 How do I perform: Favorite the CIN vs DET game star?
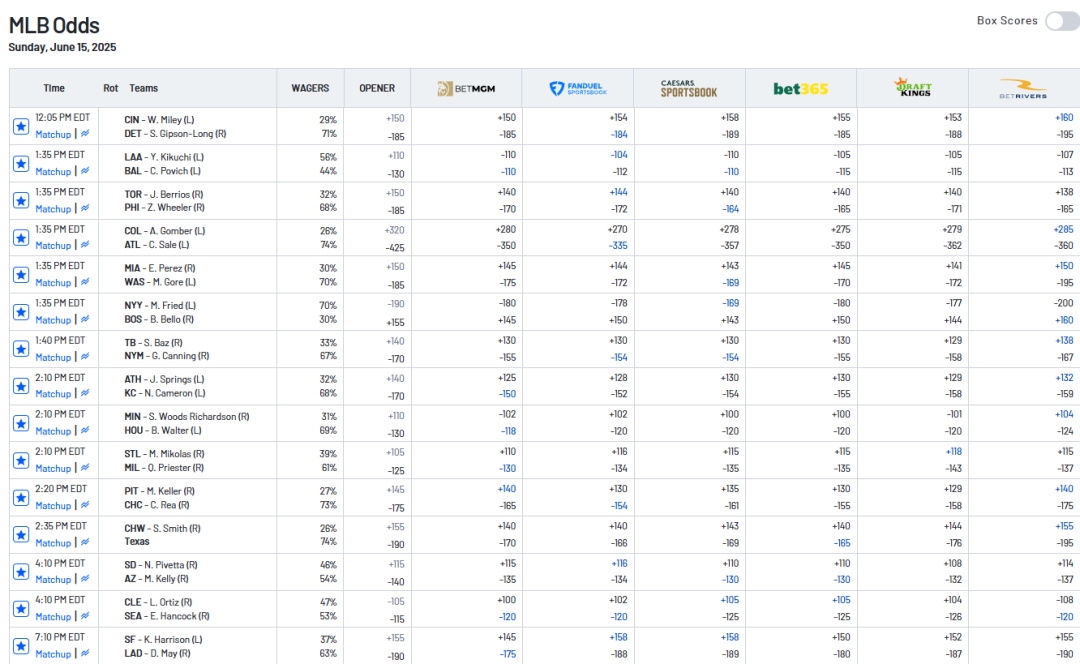(20, 126)
